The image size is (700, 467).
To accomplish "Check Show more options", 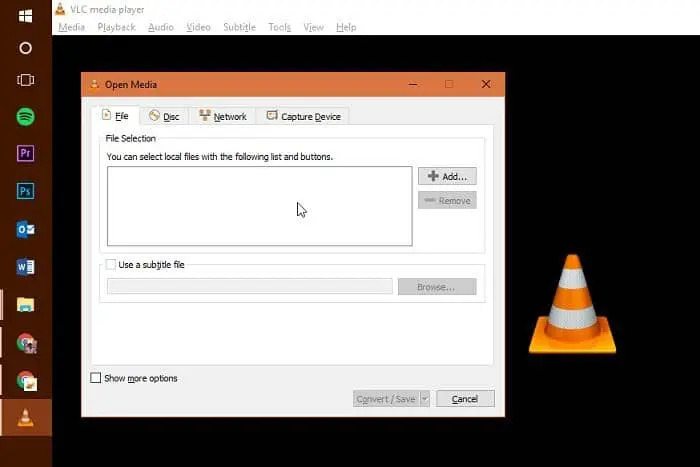I will pyautogui.click(x=96, y=378).
